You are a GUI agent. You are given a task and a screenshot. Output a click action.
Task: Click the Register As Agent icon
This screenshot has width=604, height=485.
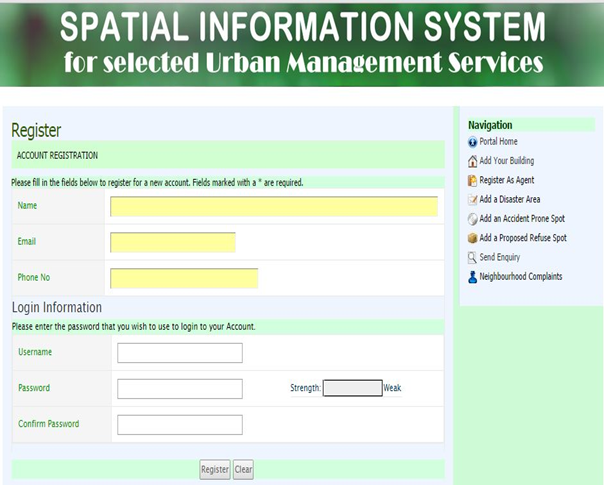pos(472,181)
